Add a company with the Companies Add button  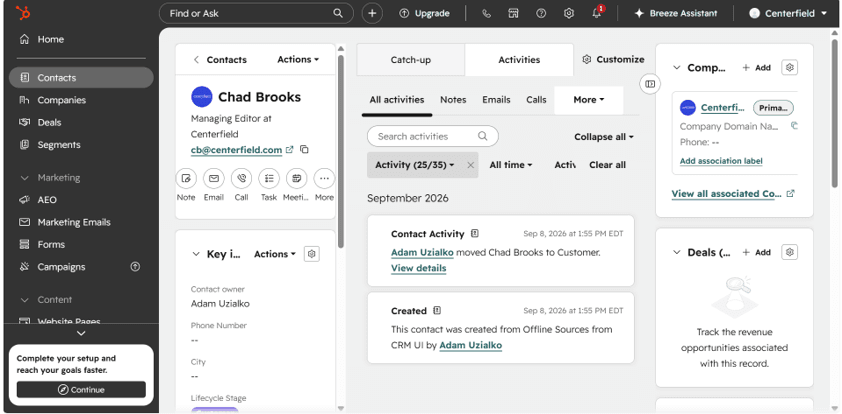point(756,68)
